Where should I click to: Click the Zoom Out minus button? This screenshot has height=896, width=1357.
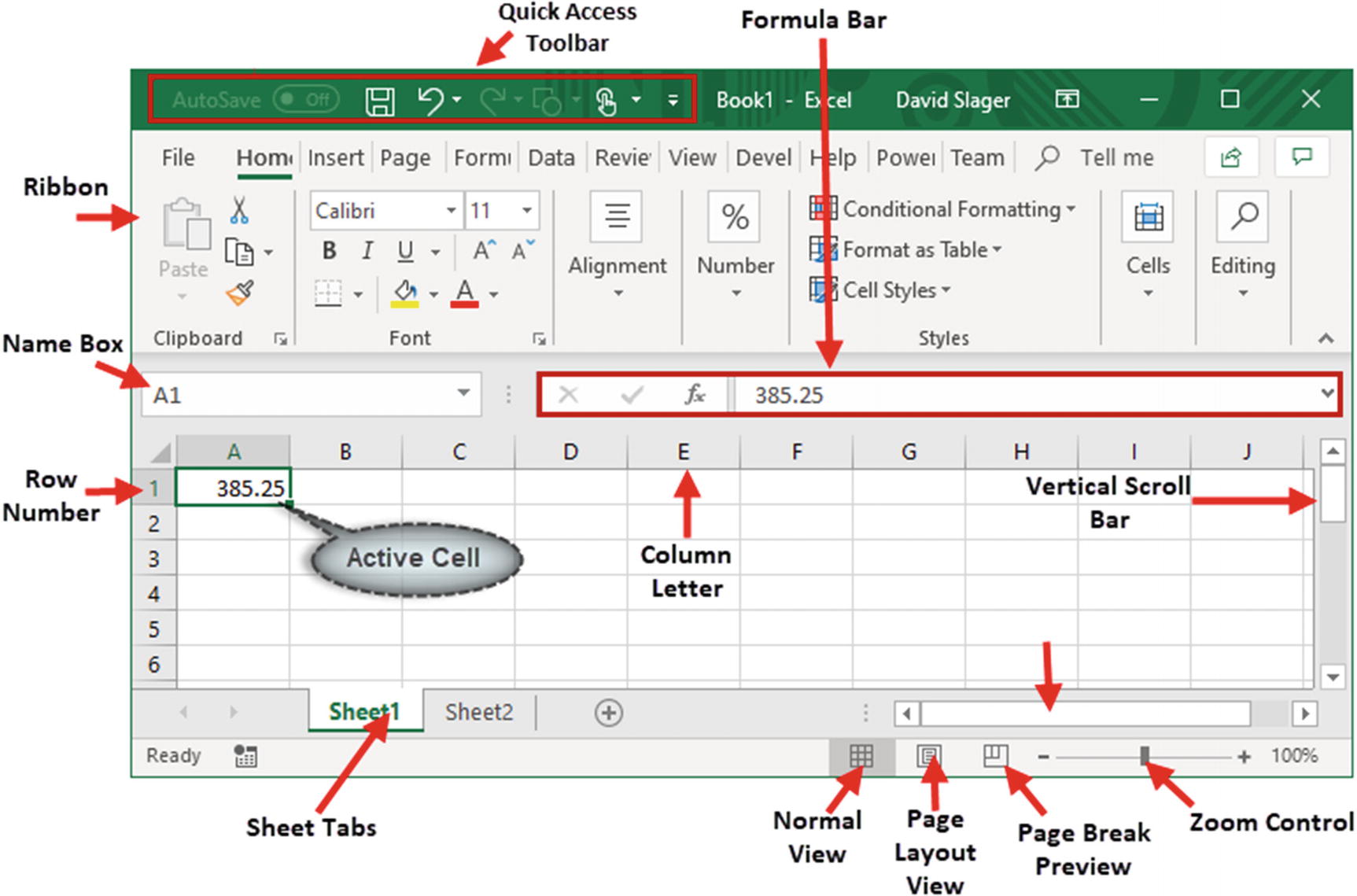(1043, 757)
